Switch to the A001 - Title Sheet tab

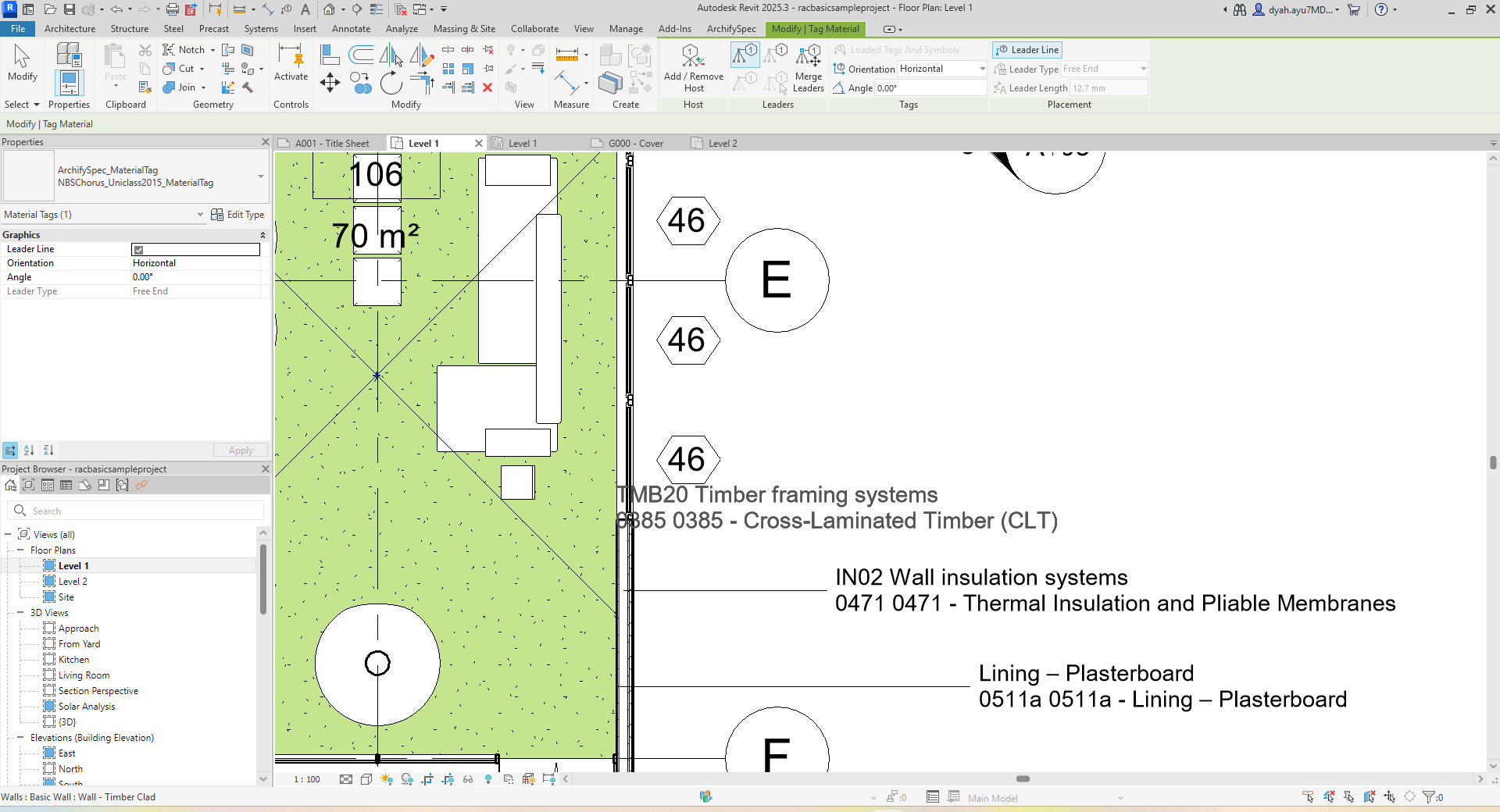(332, 143)
